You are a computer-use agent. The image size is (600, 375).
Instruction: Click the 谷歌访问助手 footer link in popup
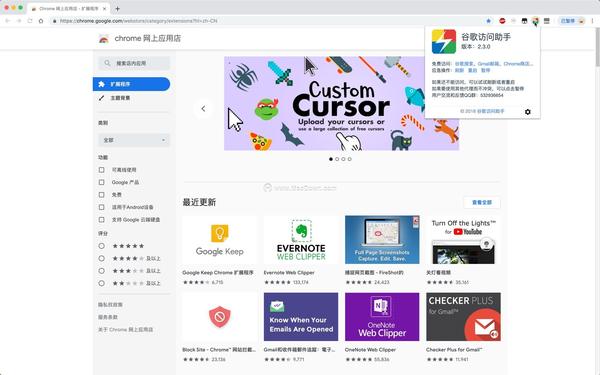pyautogui.click(x=490, y=111)
